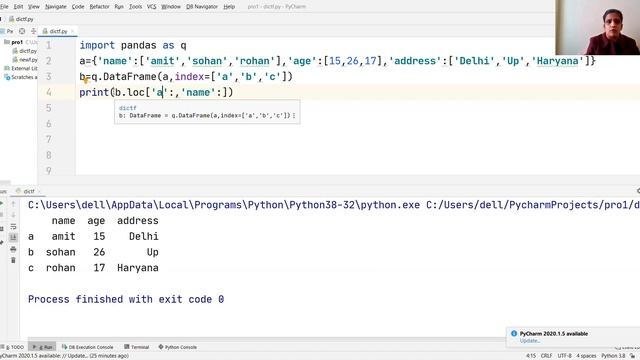640x360 pixels.
Task: Click line number 1 in the gutter
Action: point(49,45)
